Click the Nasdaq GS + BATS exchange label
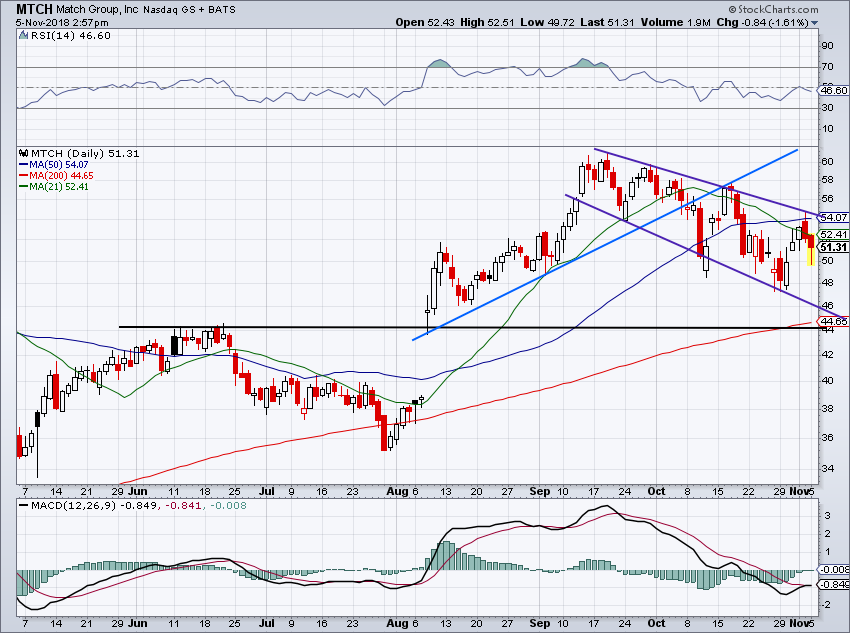The image size is (850, 633). click(x=190, y=9)
